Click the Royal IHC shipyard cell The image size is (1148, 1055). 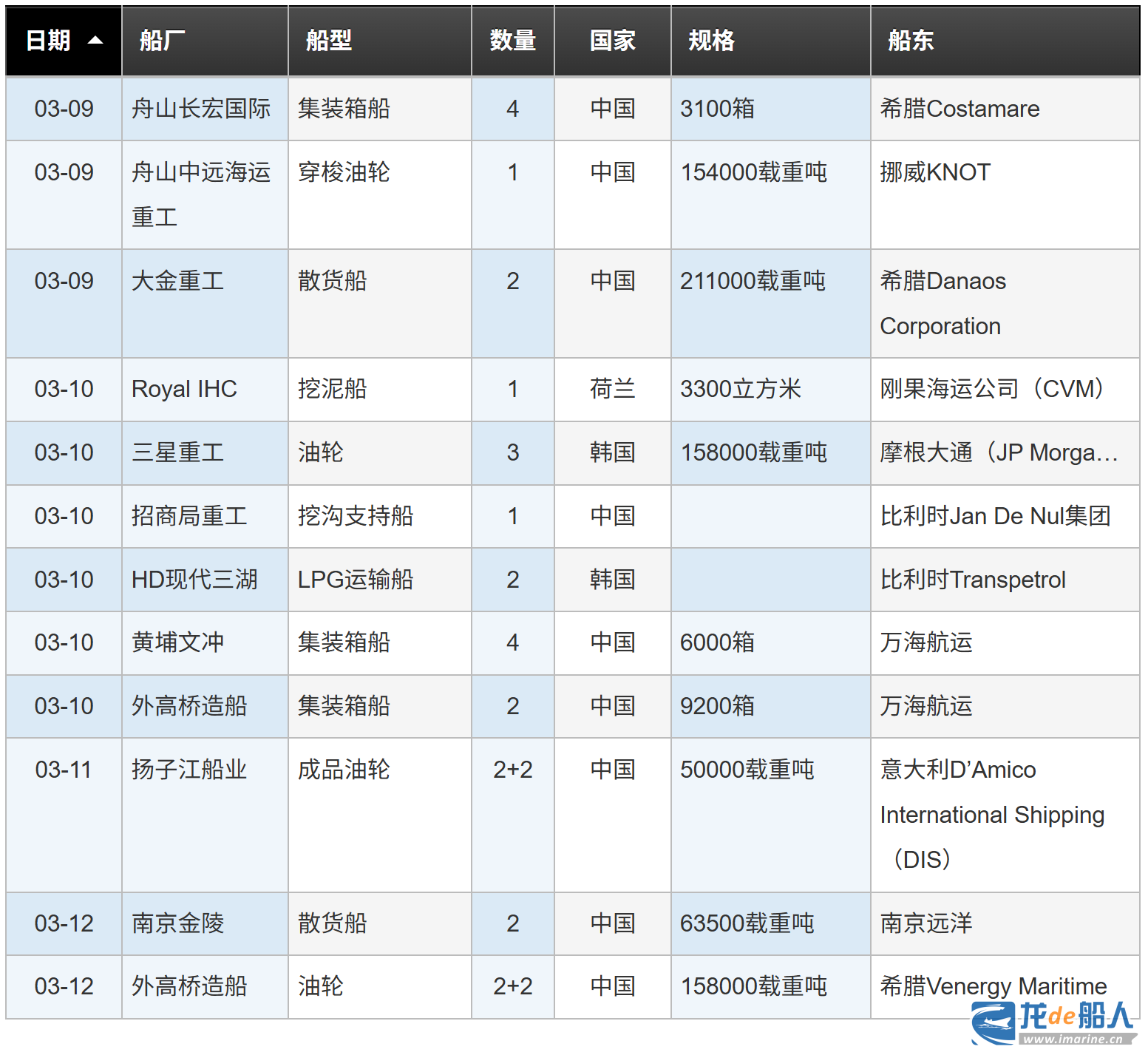point(184,389)
